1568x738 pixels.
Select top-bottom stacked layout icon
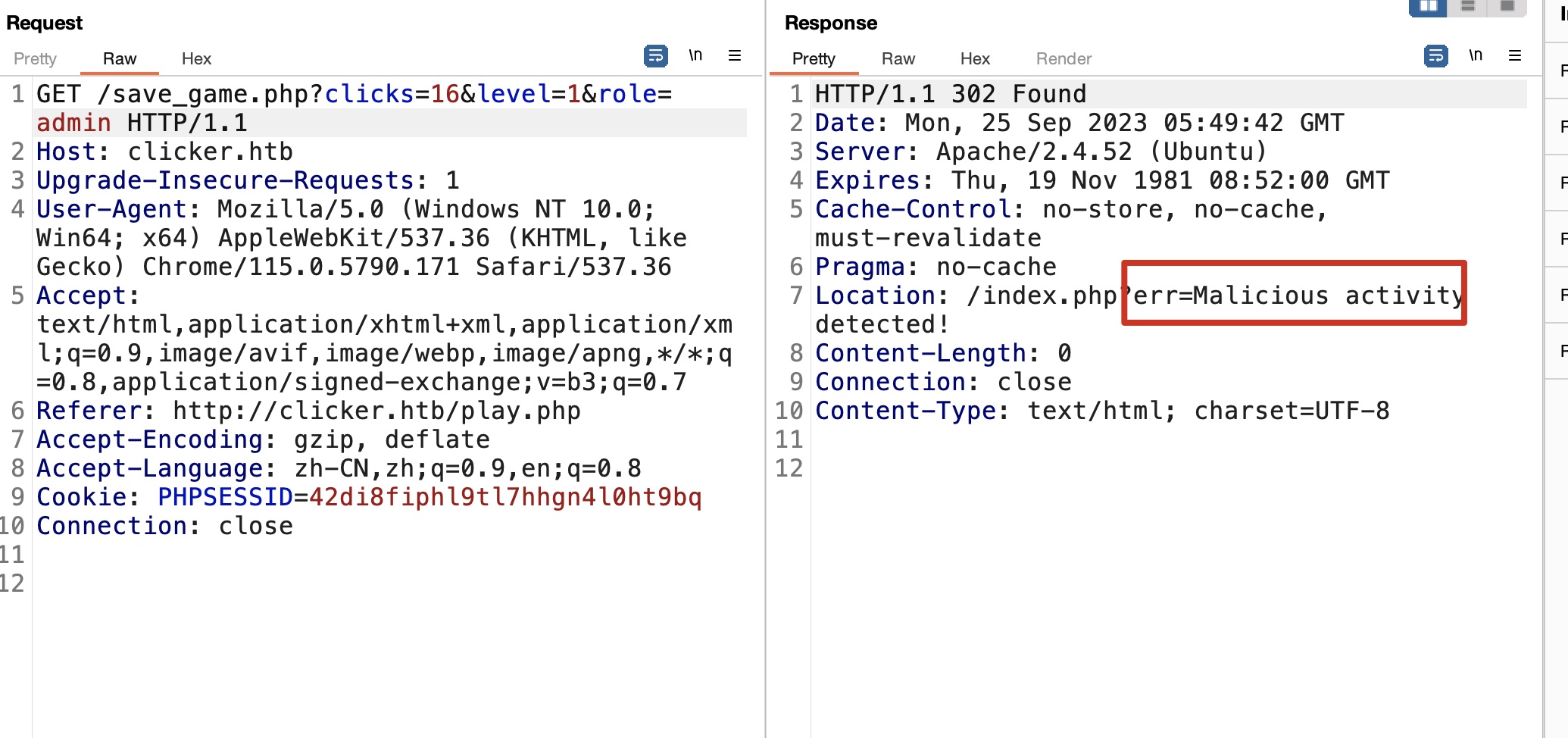click(1468, 7)
